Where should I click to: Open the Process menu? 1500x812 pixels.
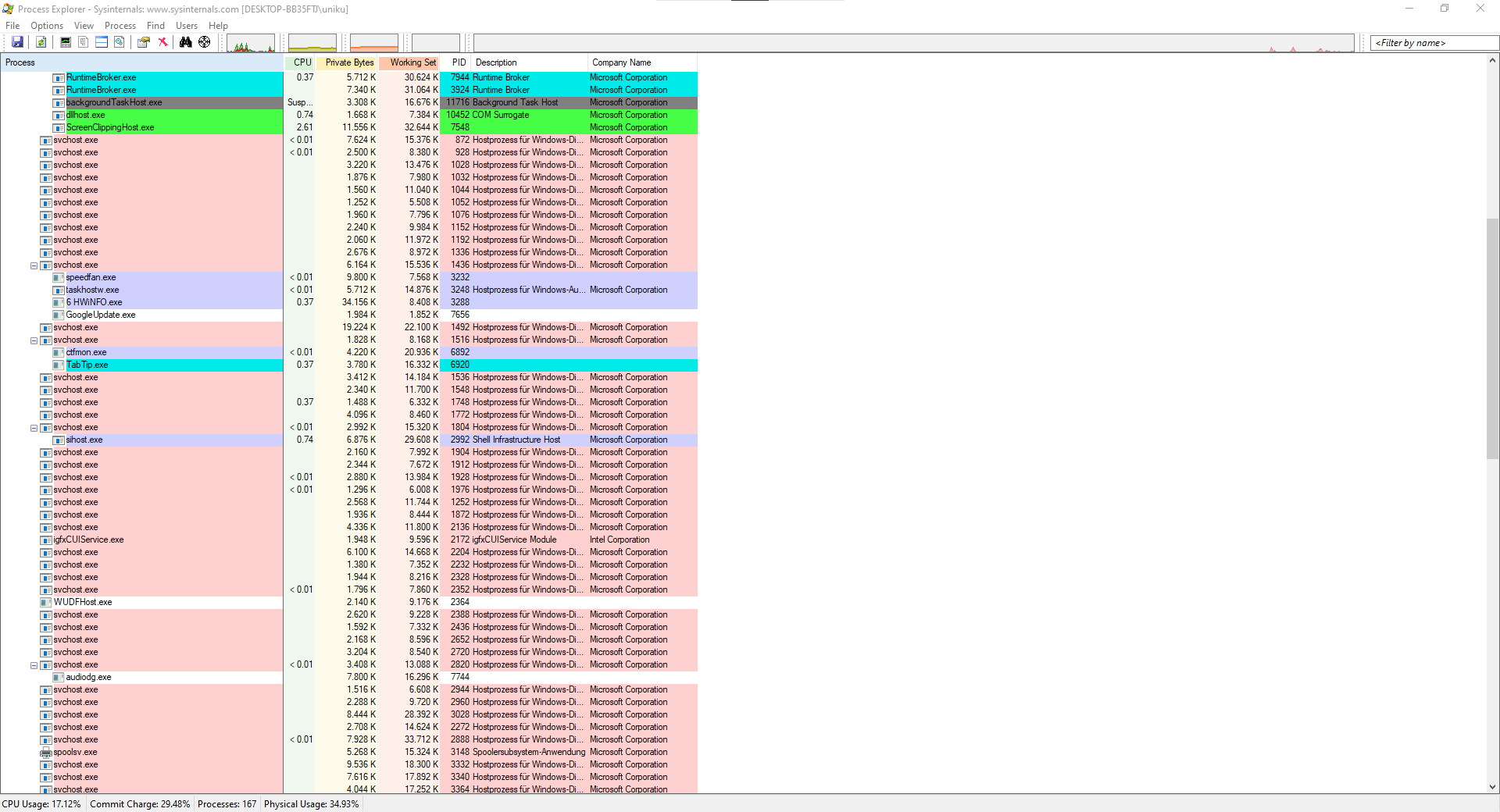[120, 26]
